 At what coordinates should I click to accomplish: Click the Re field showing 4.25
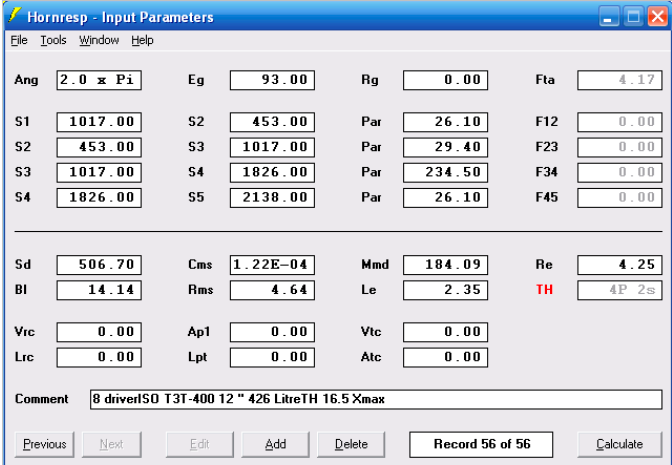[619, 265]
